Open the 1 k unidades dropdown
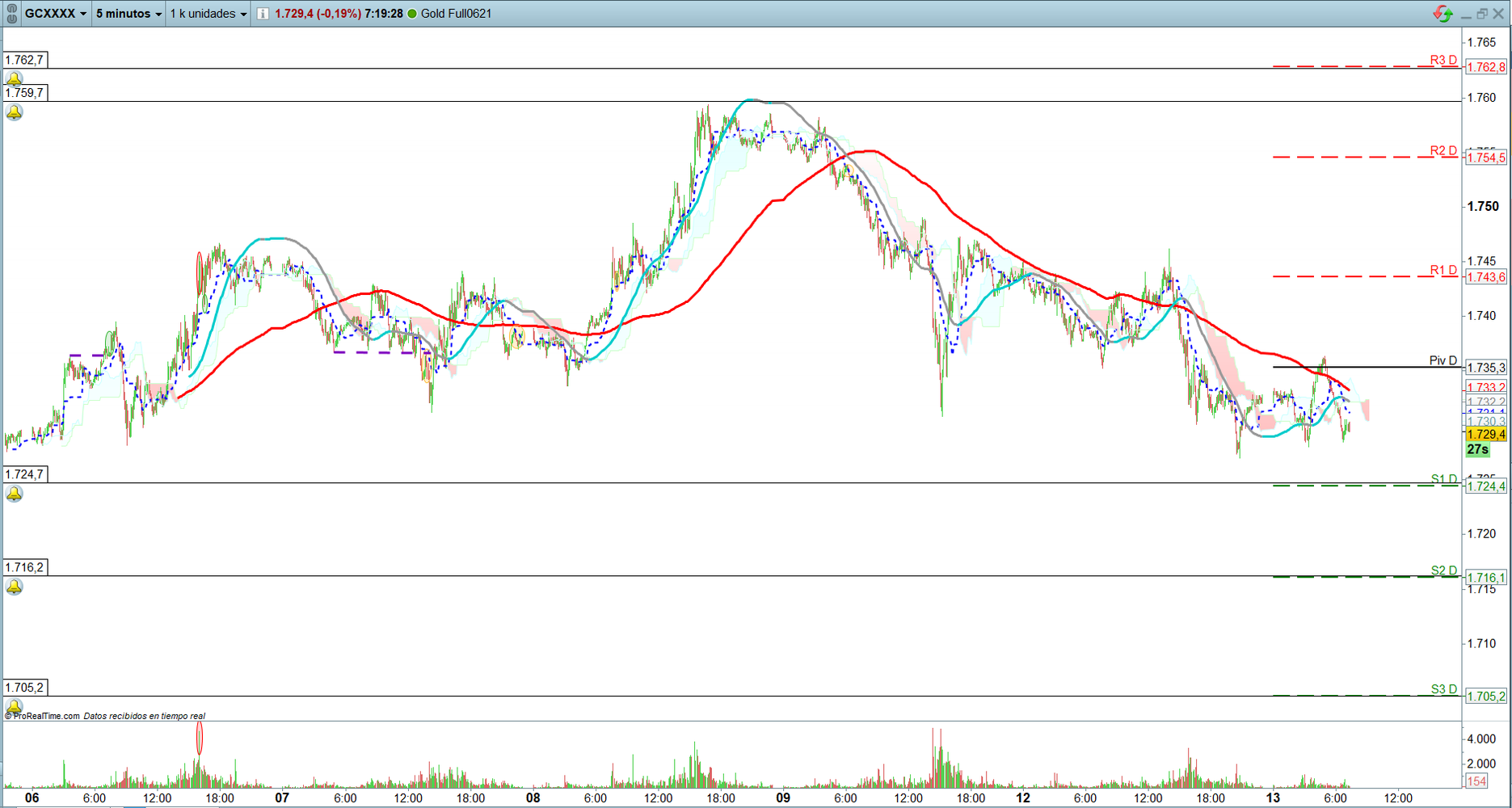The image size is (1512, 808). 208,14
